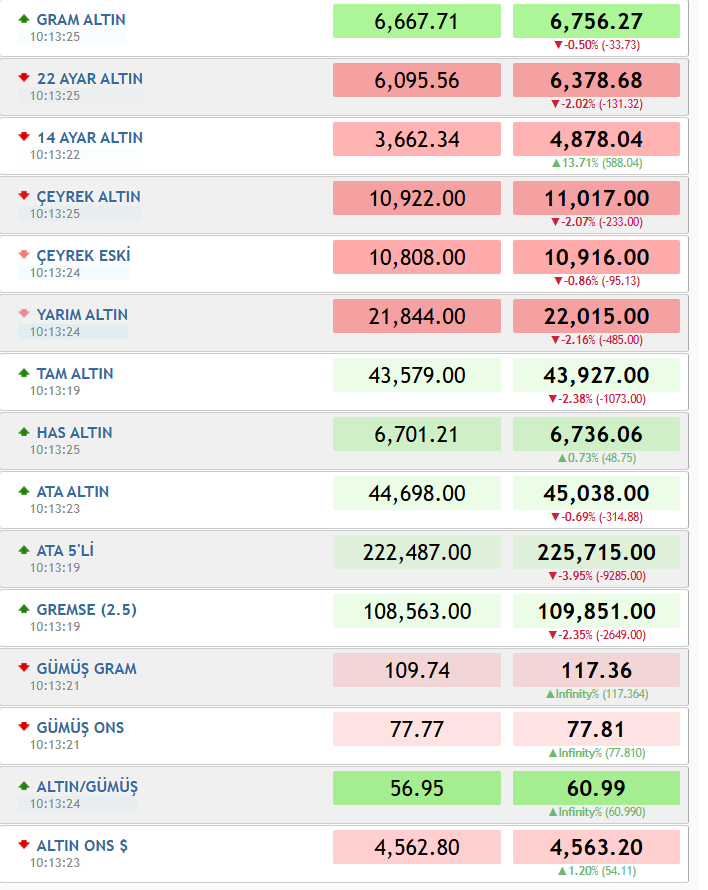Open the HAS ALTIN details link

click(x=74, y=433)
